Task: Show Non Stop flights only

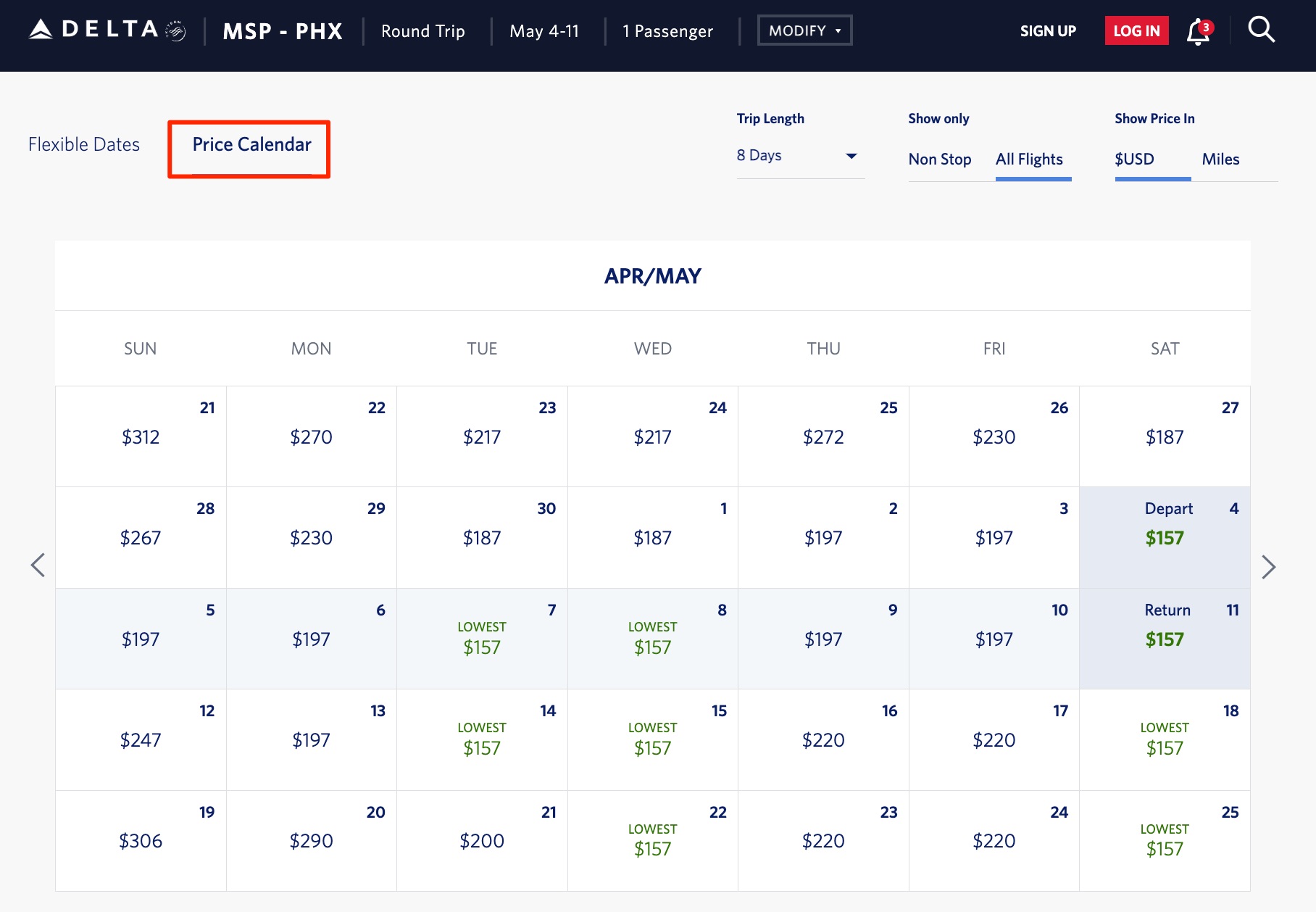Action: 940,159
